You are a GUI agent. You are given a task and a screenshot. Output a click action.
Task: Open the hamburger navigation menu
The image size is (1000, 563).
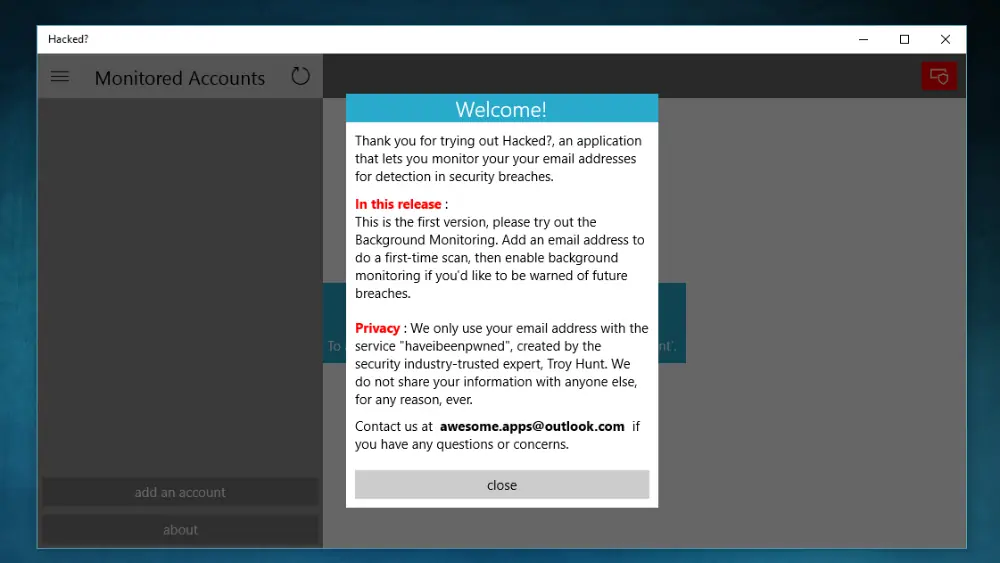tap(60, 77)
